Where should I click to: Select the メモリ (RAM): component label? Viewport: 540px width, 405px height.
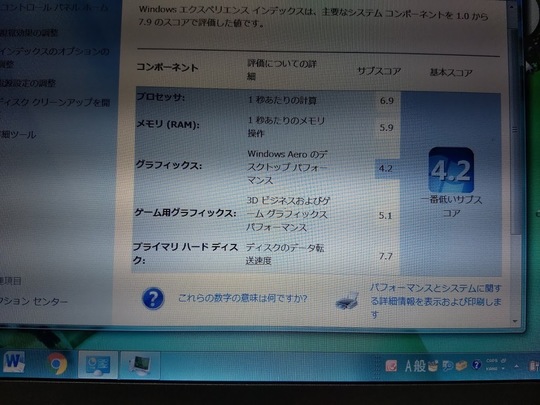pos(168,125)
